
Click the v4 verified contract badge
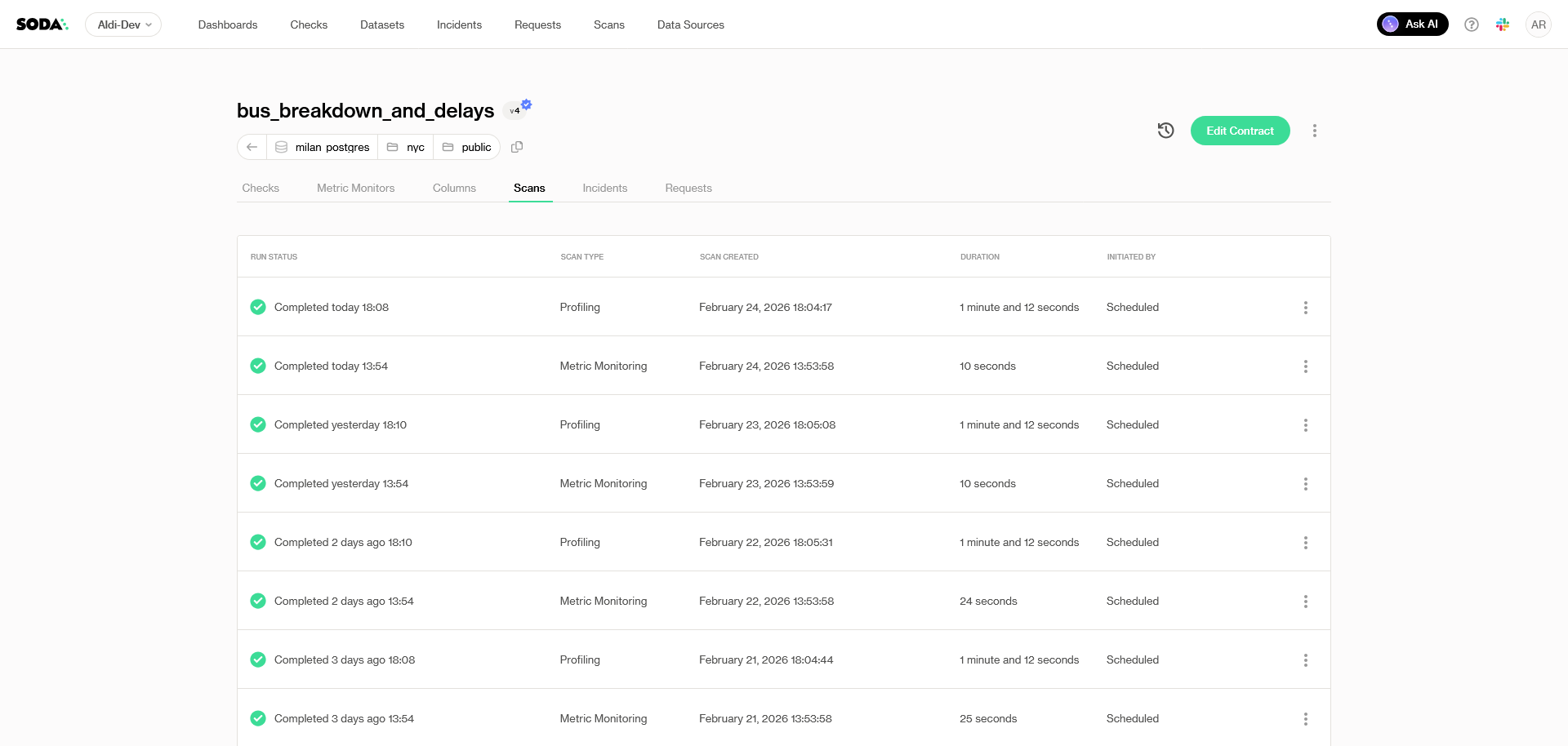click(516, 109)
